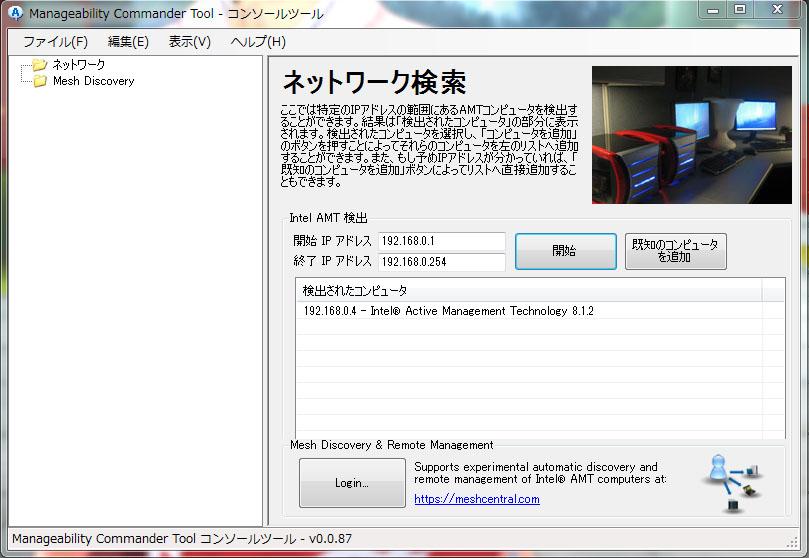Open the https://meshcentral.com link
The width and height of the screenshot is (809, 558).
(x=477, y=499)
